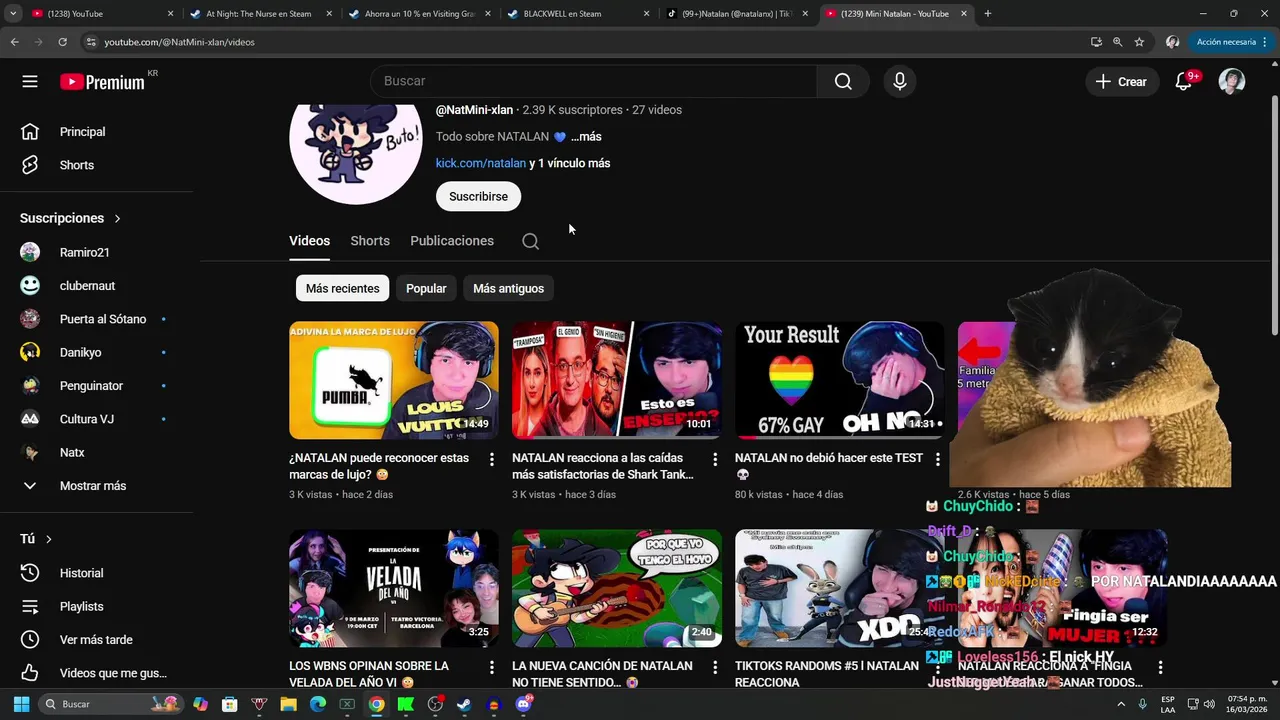Expand the 'Tú' section chevron
The height and width of the screenshot is (720, 1280).
point(48,539)
